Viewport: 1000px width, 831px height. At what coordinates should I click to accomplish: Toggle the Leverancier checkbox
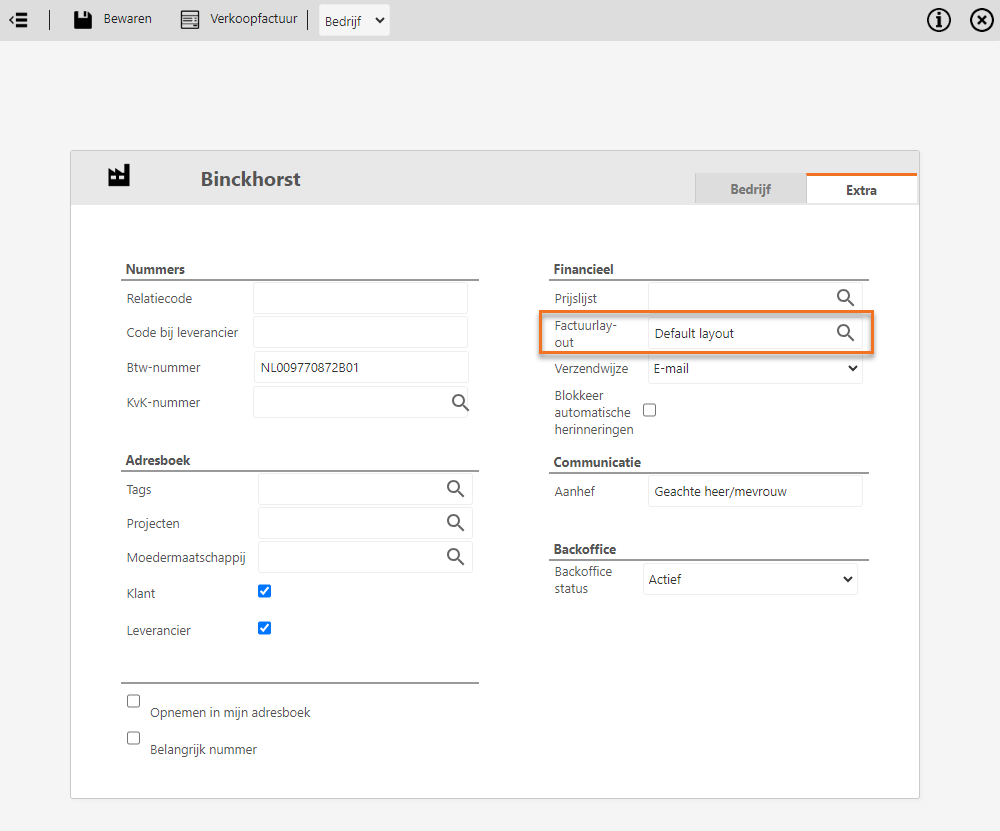(265, 628)
